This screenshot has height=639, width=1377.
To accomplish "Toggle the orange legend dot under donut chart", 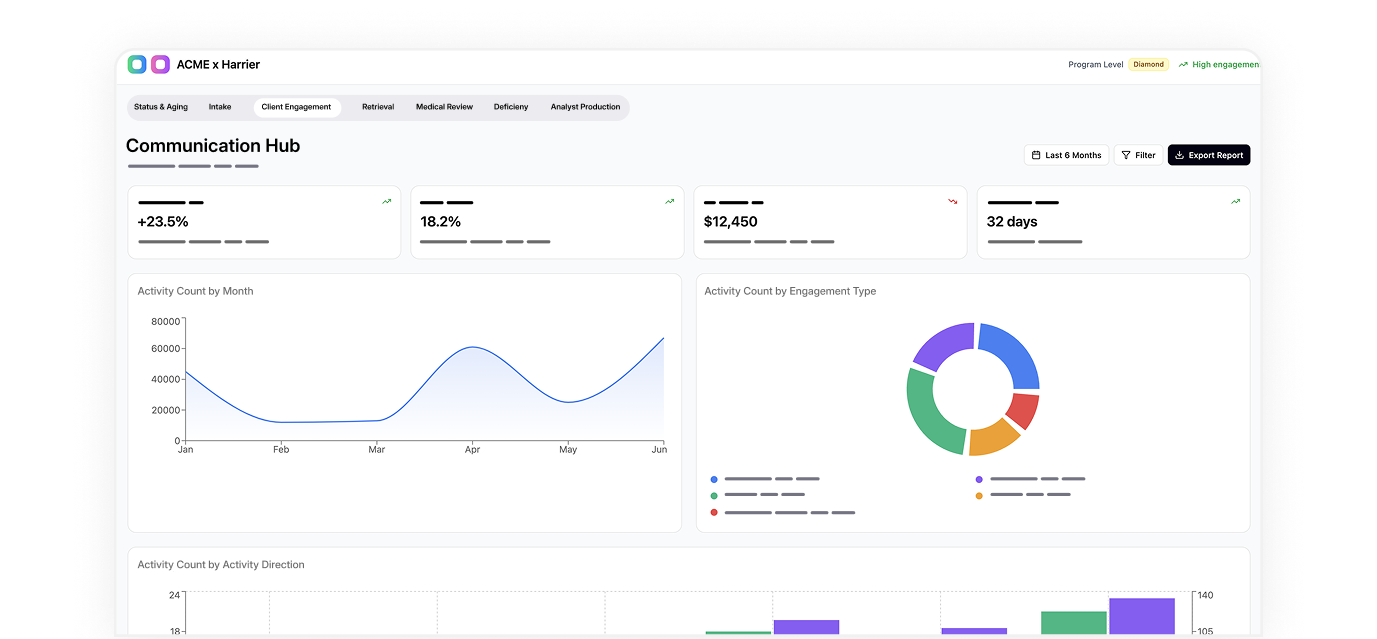I will pos(979,495).
